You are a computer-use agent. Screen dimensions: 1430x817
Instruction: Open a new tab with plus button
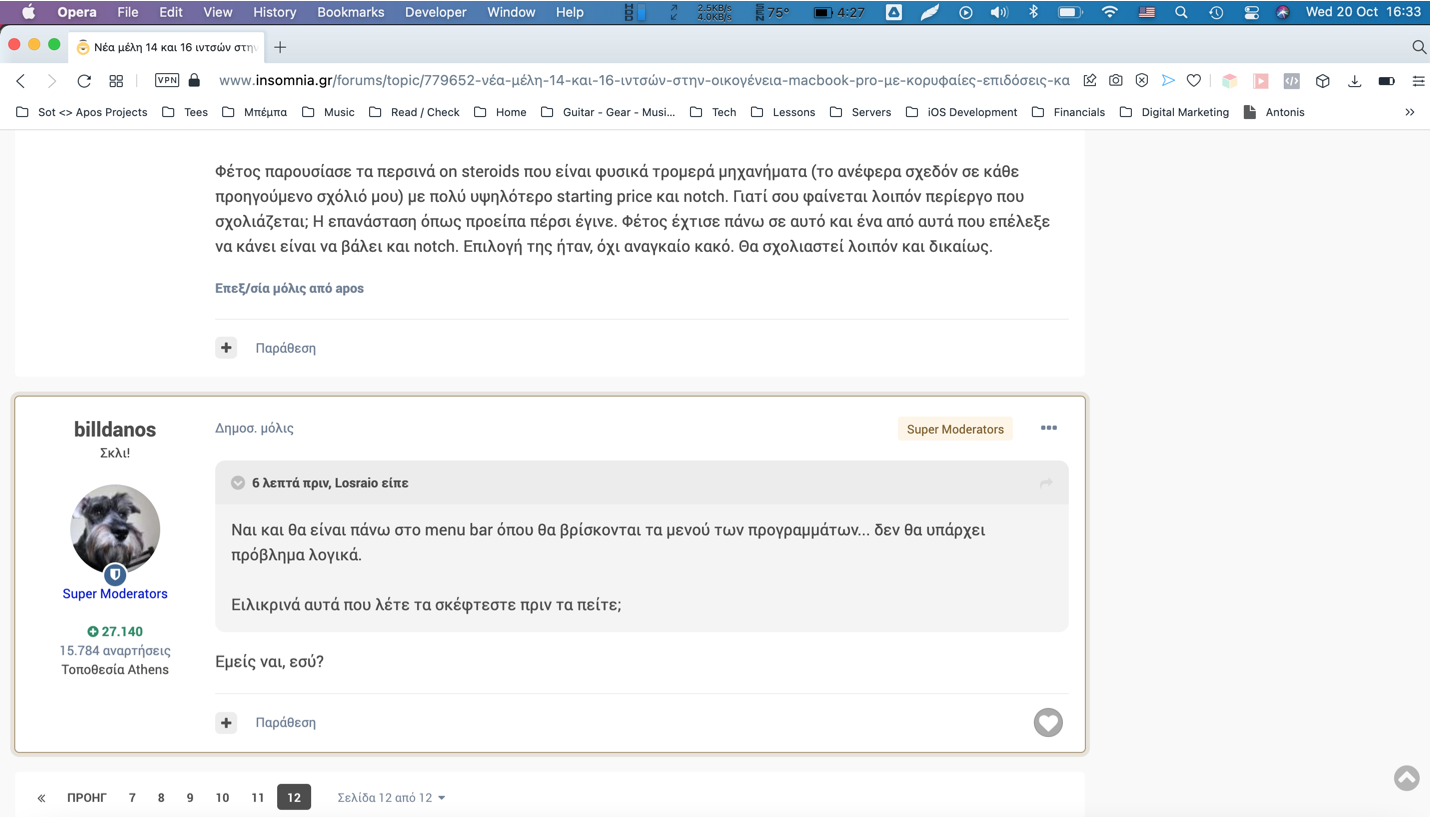point(280,47)
